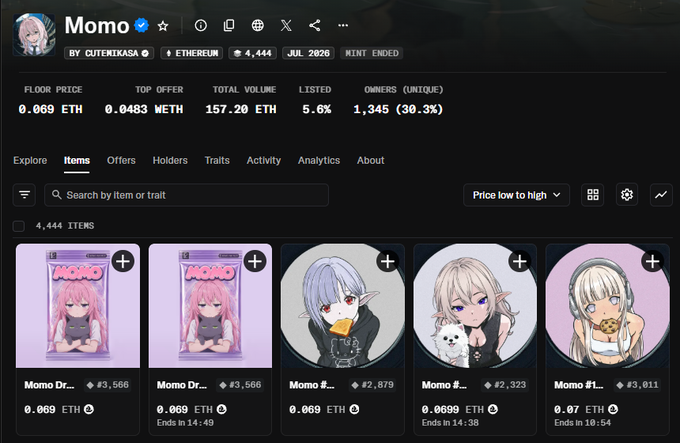Image resolution: width=680 pixels, height=443 pixels.
Task: Click floor price value 0.069 ETH
Action: click(50, 109)
